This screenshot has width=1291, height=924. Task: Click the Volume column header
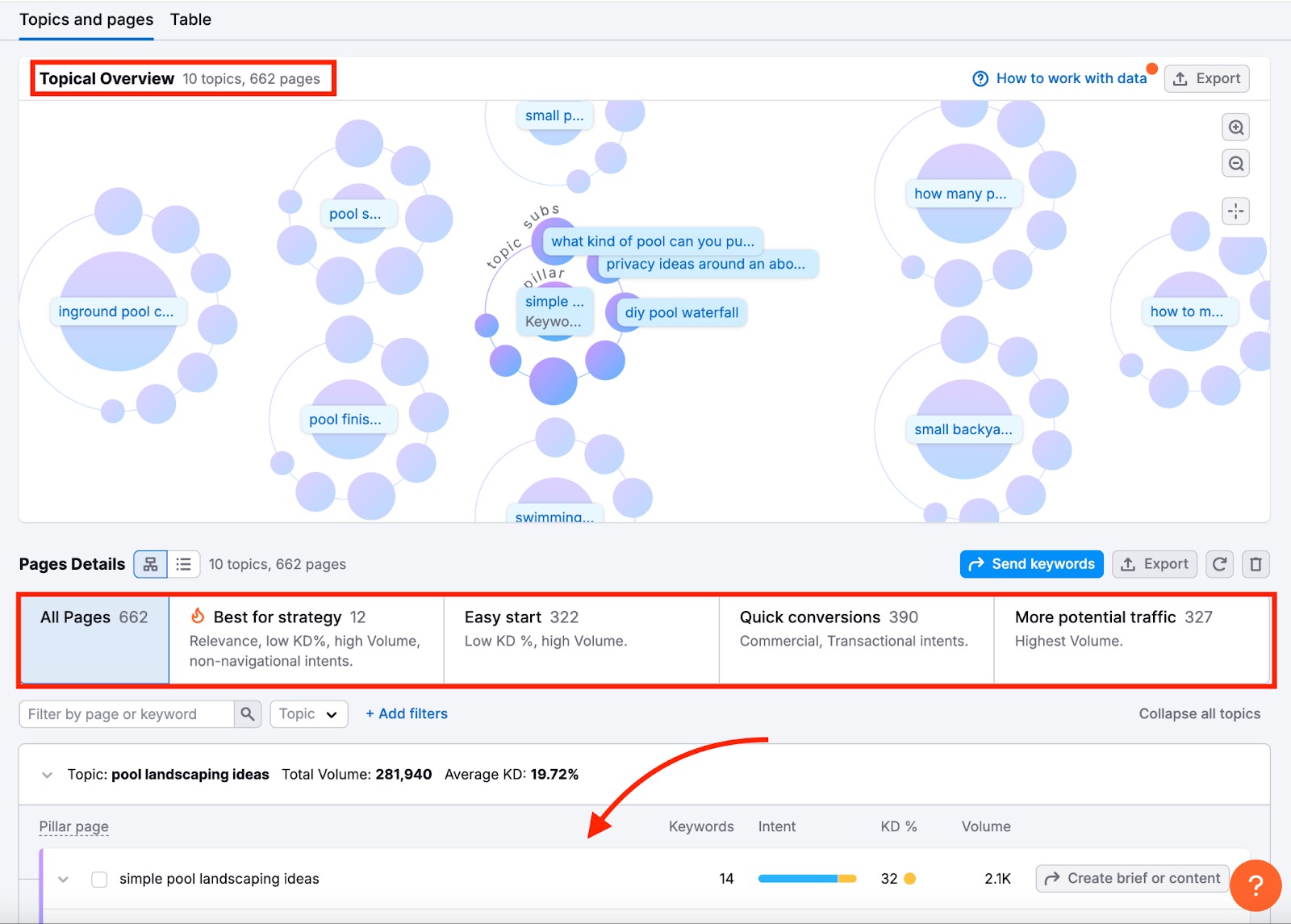(986, 826)
